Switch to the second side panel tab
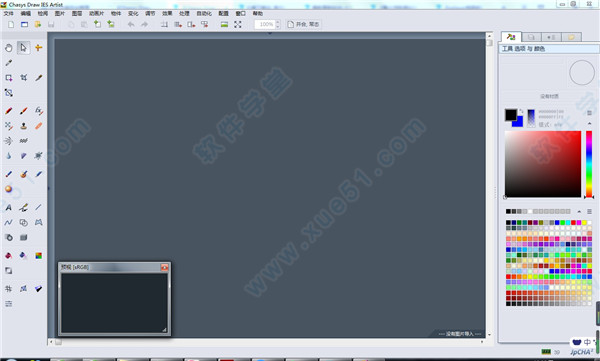The height and width of the screenshot is (361, 600). click(531, 37)
